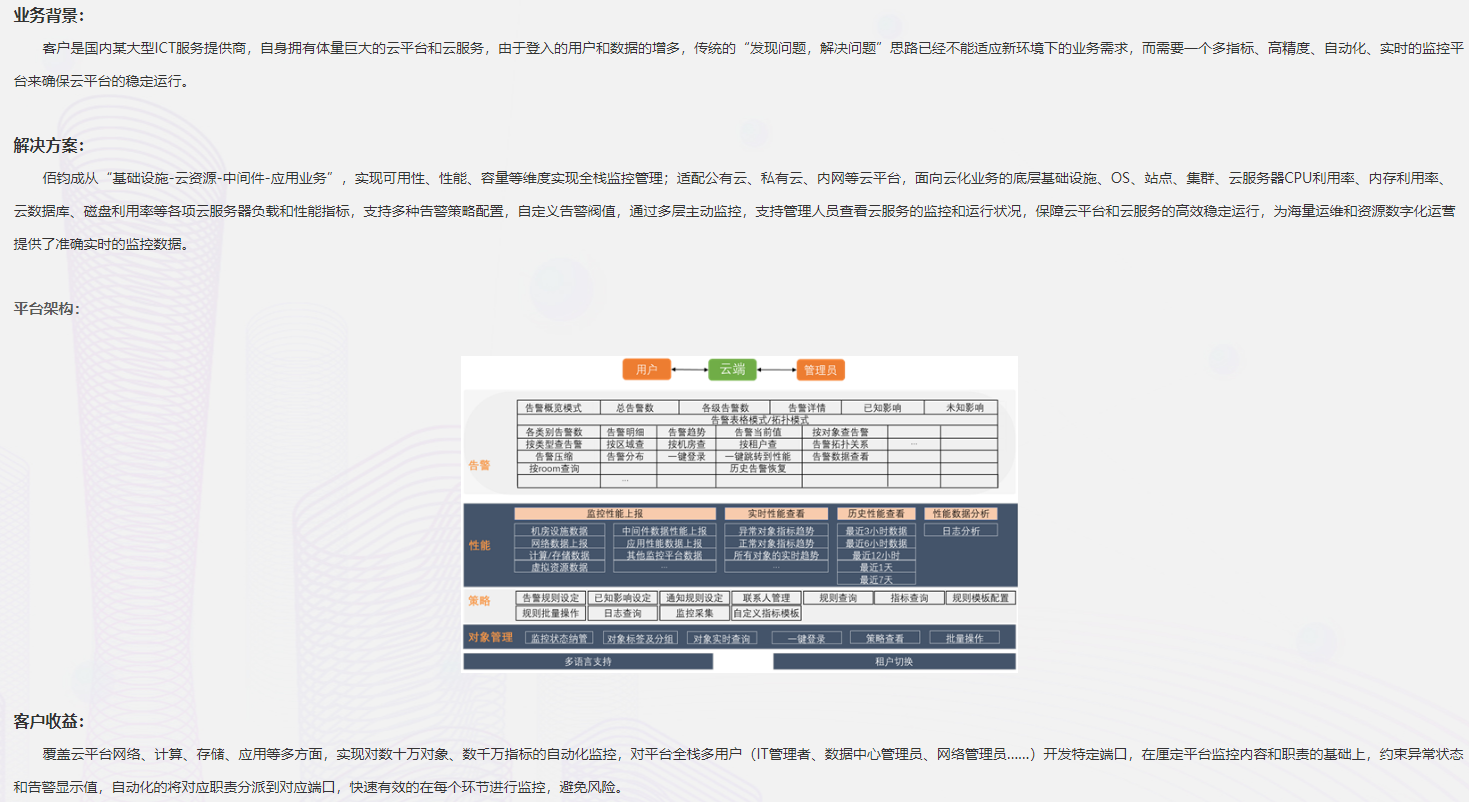1469x802 pixels.
Task: Click the 业务背景 section heading
Action: [49, 15]
